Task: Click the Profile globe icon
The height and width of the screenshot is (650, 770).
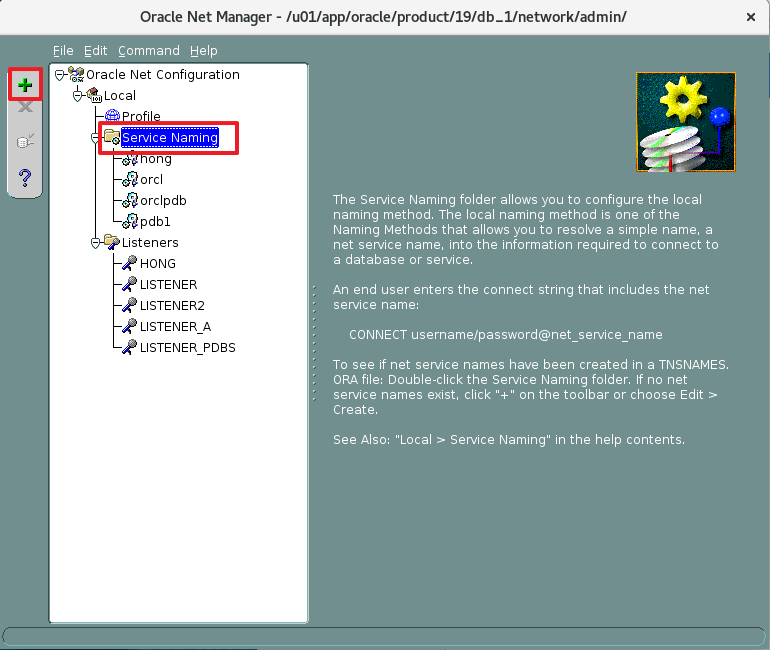Action: (x=112, y=116)
